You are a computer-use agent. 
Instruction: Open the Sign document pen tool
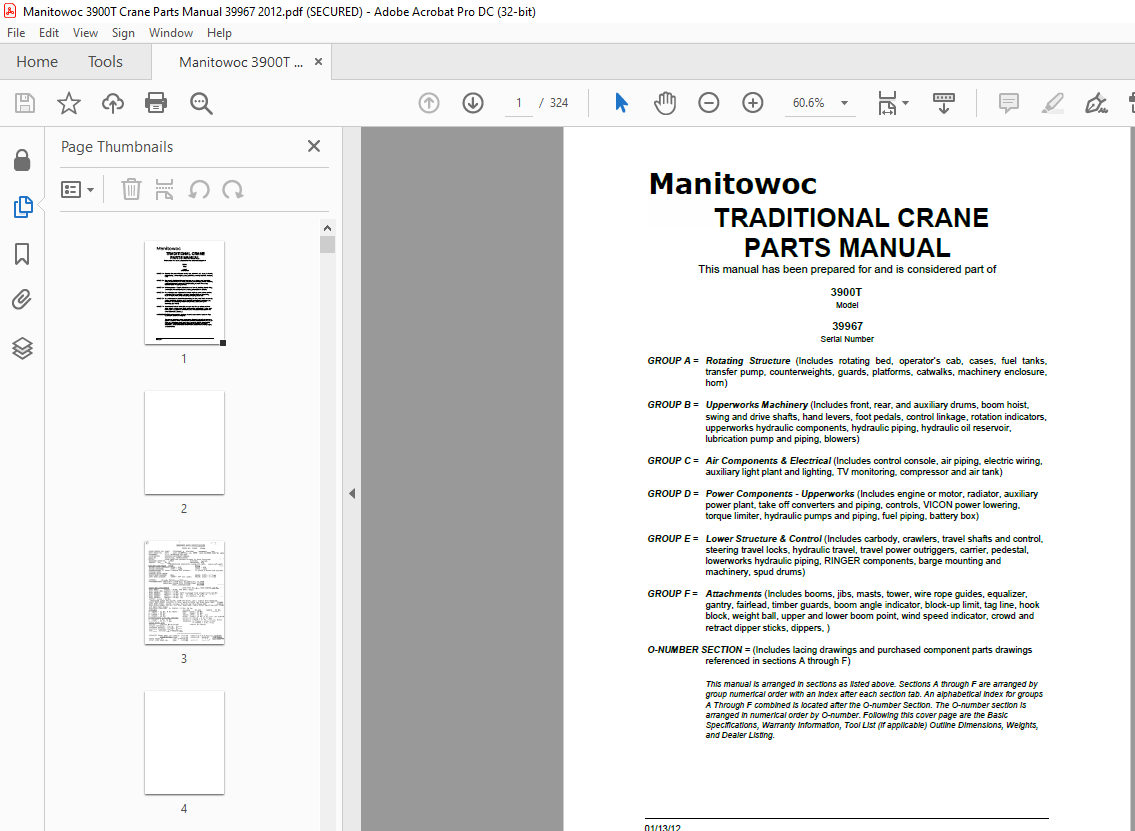point(1096,103)
